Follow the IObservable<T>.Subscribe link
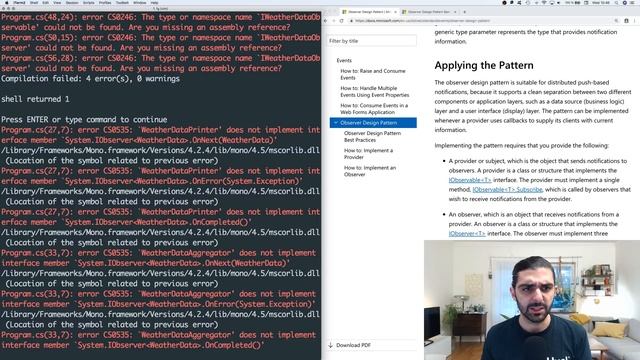Image resolution: width=640 pixels, height=360 pixels. 507,189
